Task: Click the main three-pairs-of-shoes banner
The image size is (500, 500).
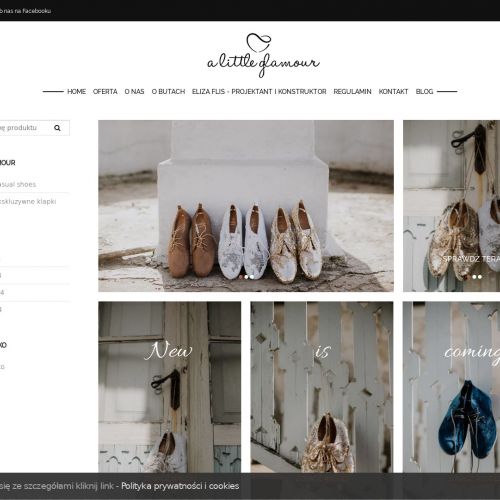Action: click(246, 206)
